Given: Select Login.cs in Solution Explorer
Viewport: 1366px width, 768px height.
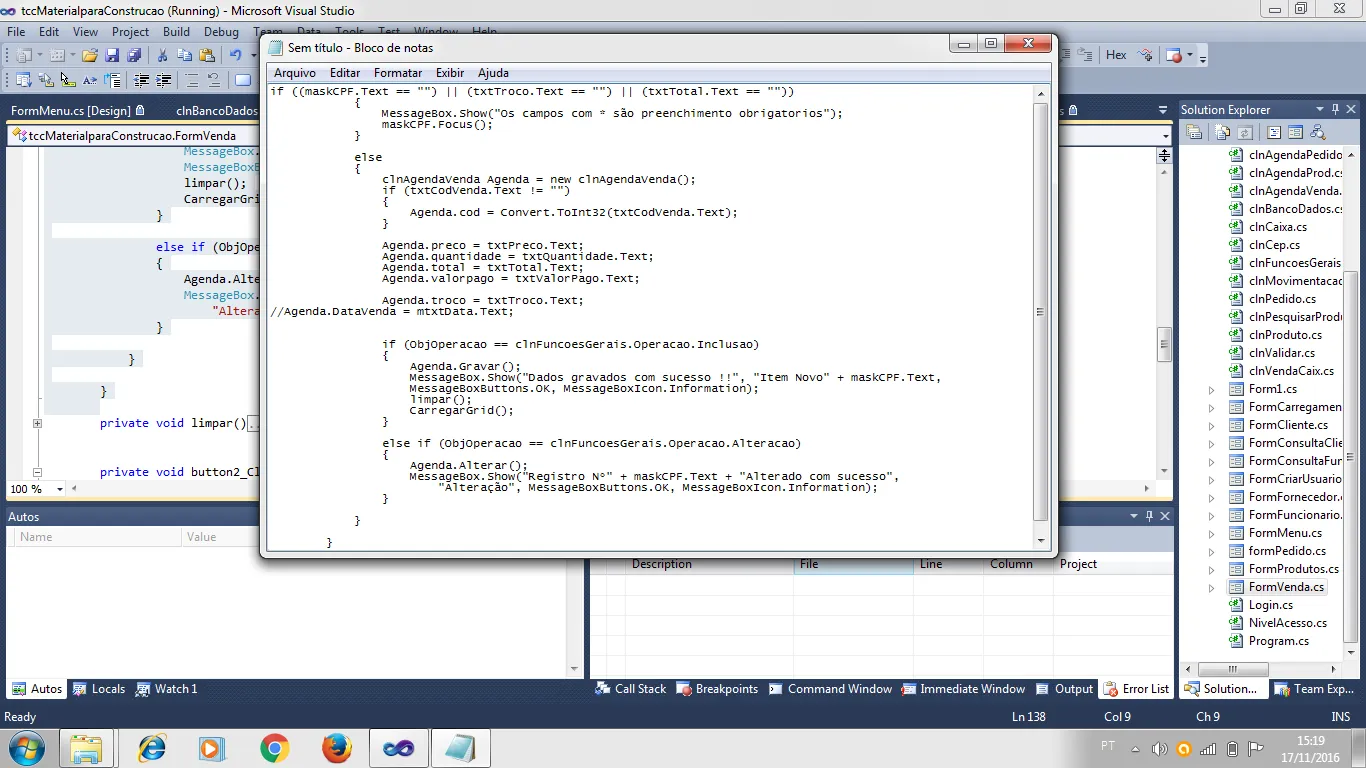Looking at the screenshot, I should tap(1271, 605).
